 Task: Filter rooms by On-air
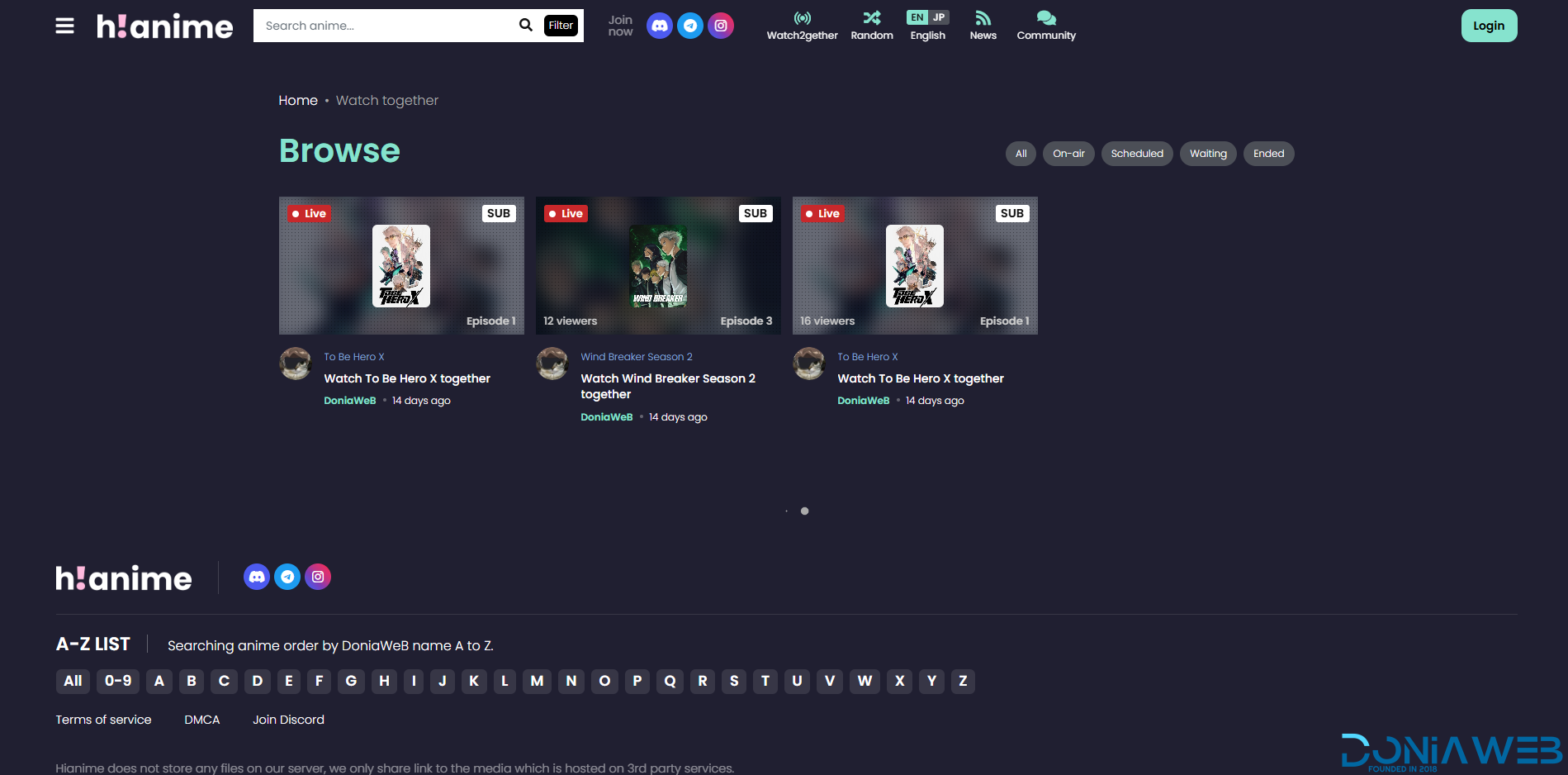pos(1068,154)
